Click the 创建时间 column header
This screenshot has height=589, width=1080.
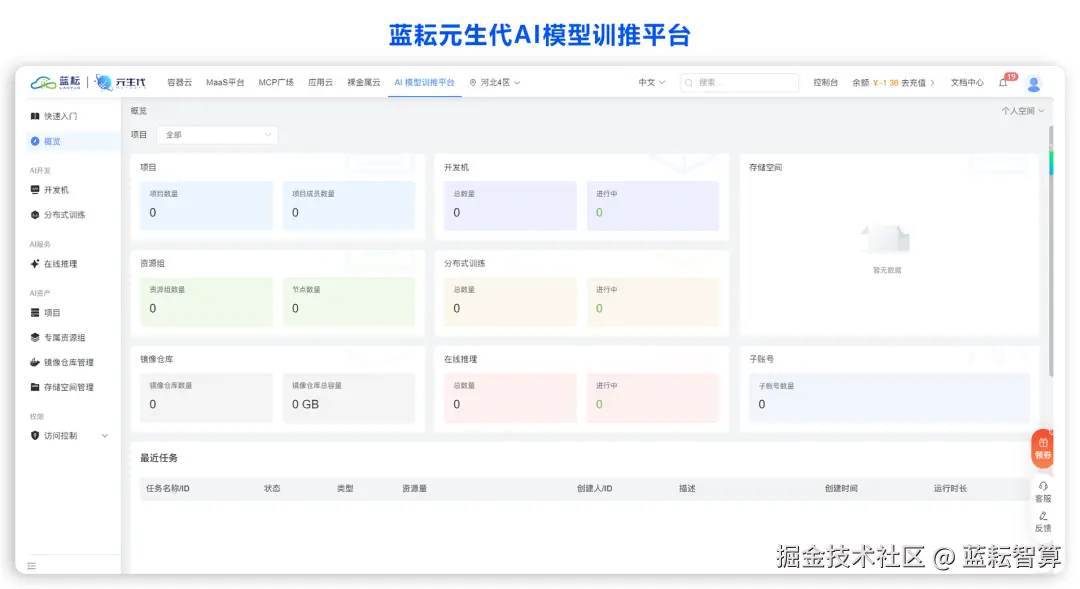click(x=841, y=488)
